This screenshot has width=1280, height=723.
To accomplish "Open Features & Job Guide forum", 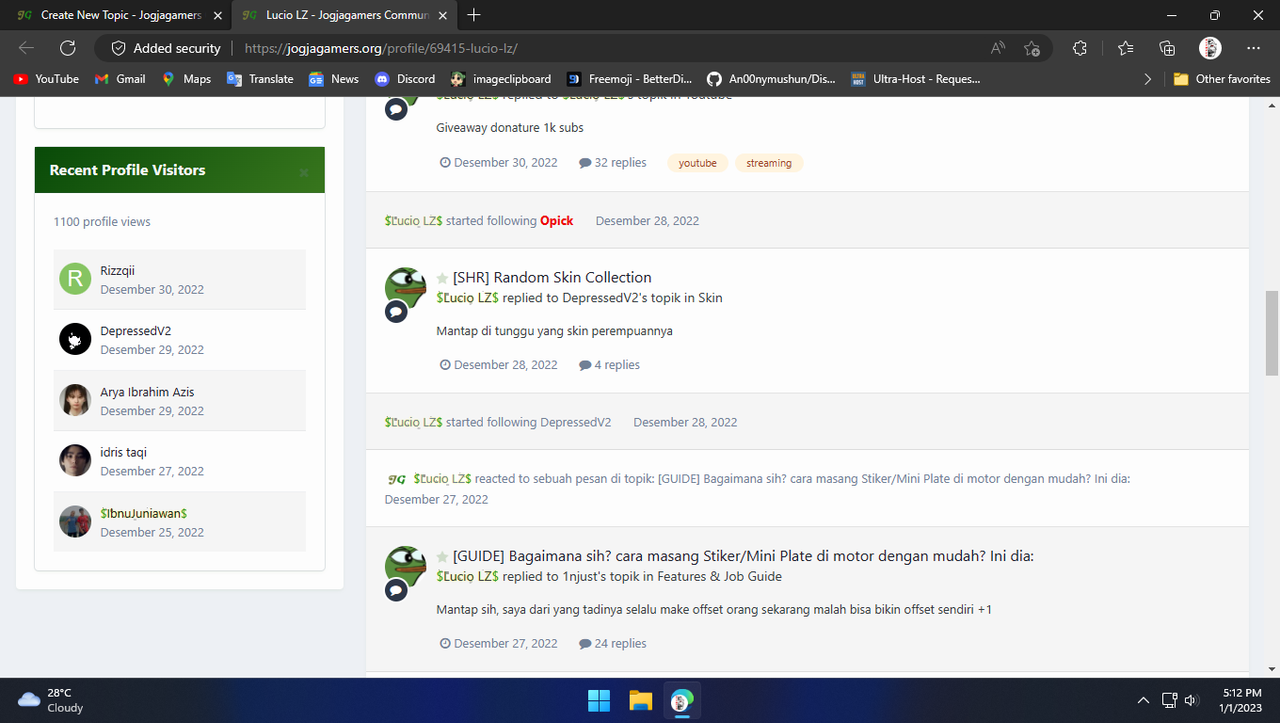I will (720, 577).
